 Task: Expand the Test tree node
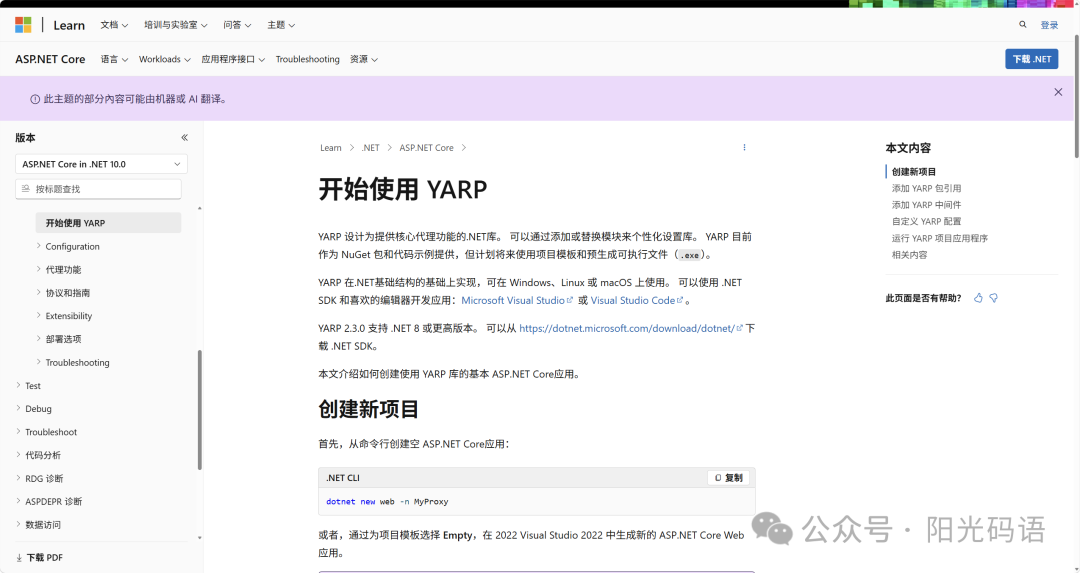18,386
